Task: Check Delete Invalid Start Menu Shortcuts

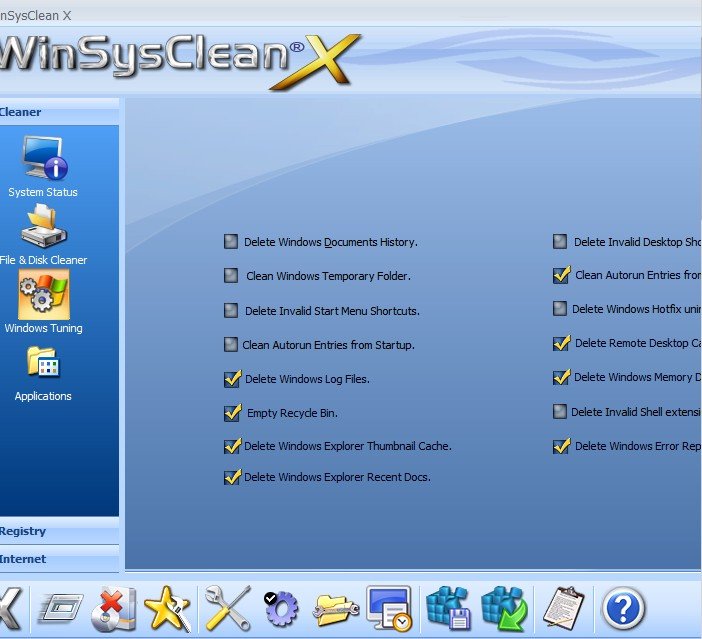Action: pyautogui.click(x=231, y=311)
